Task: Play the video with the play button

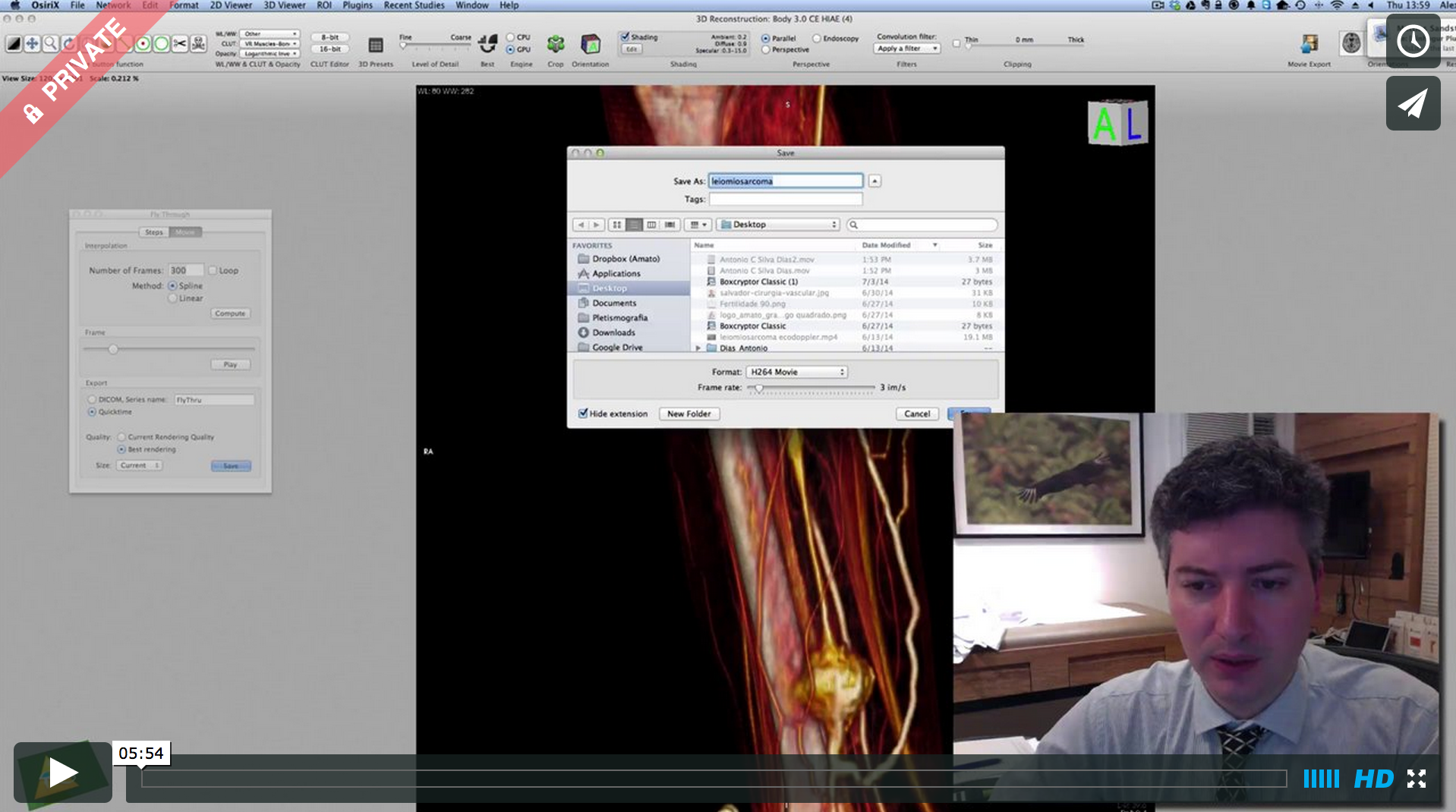Action: tap(63, 773)
